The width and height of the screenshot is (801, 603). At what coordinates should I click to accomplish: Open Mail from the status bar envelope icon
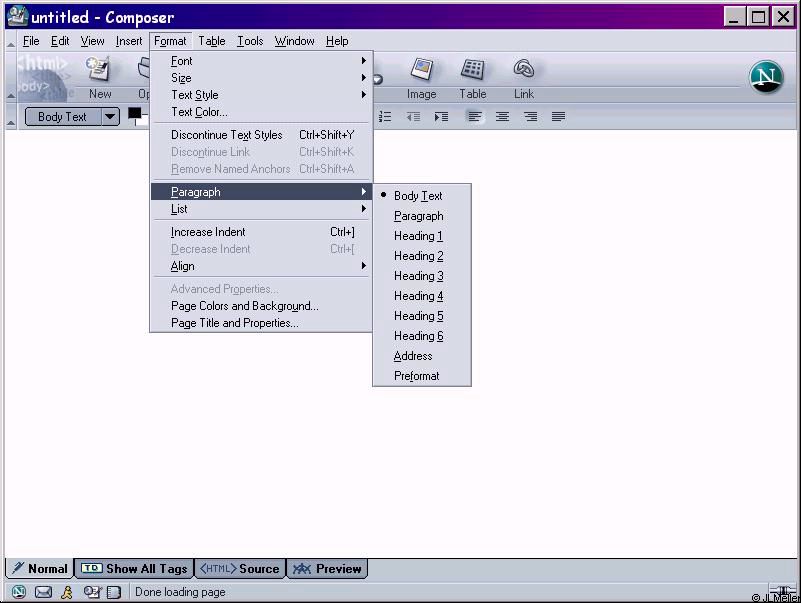tap(43, 592)
